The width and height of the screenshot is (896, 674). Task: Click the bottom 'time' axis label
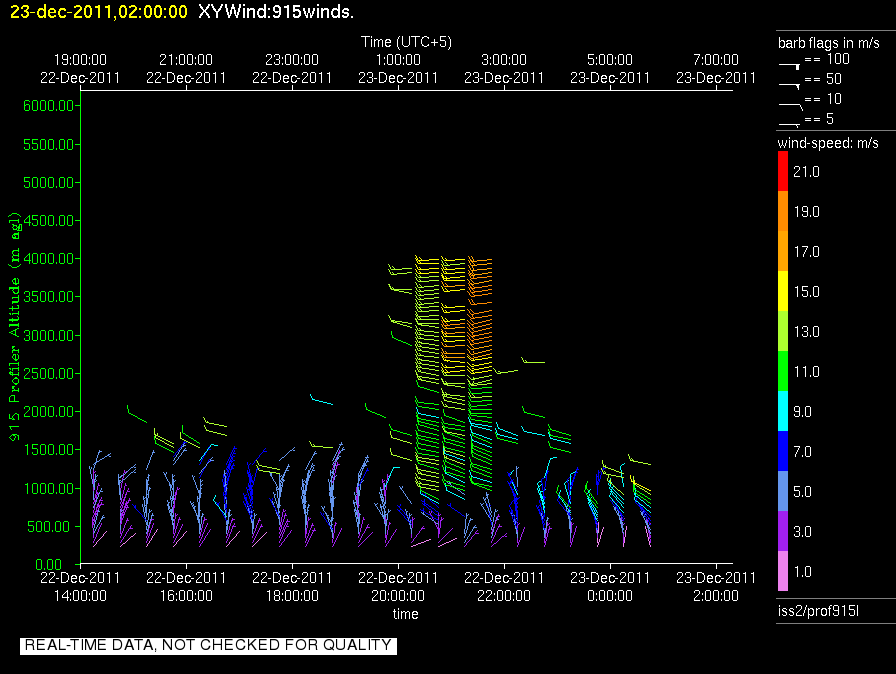(x=405, y=613)
